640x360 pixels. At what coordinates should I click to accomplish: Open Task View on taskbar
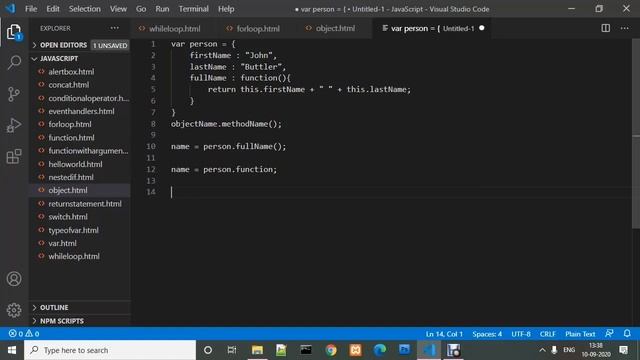pos(232,350)
